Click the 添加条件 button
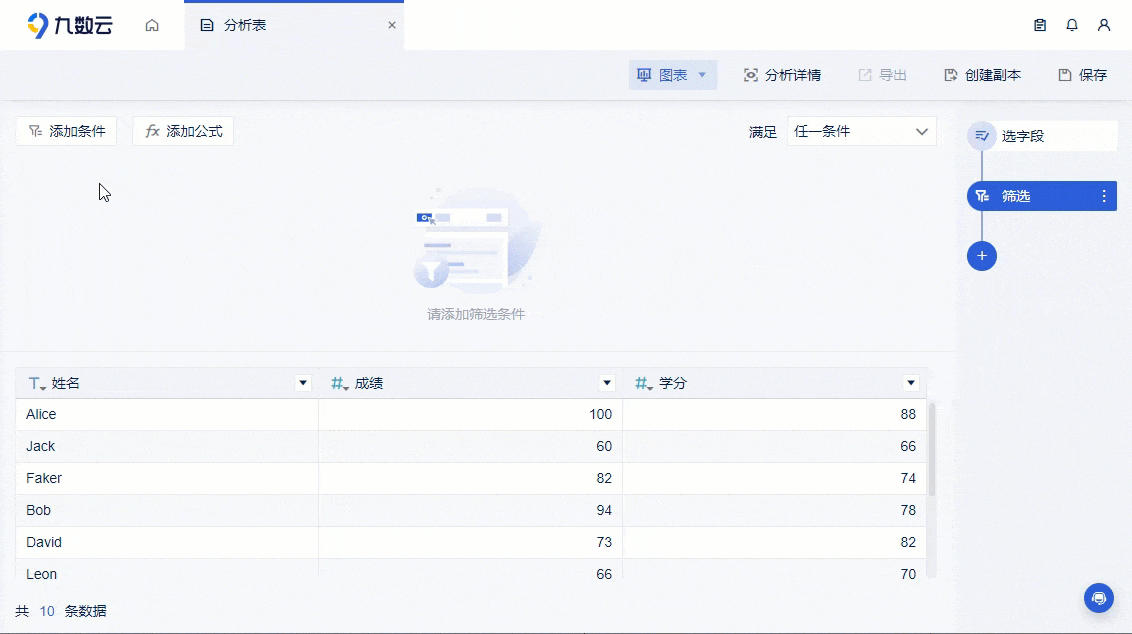The image size is (1132, 634). (66, 131)
